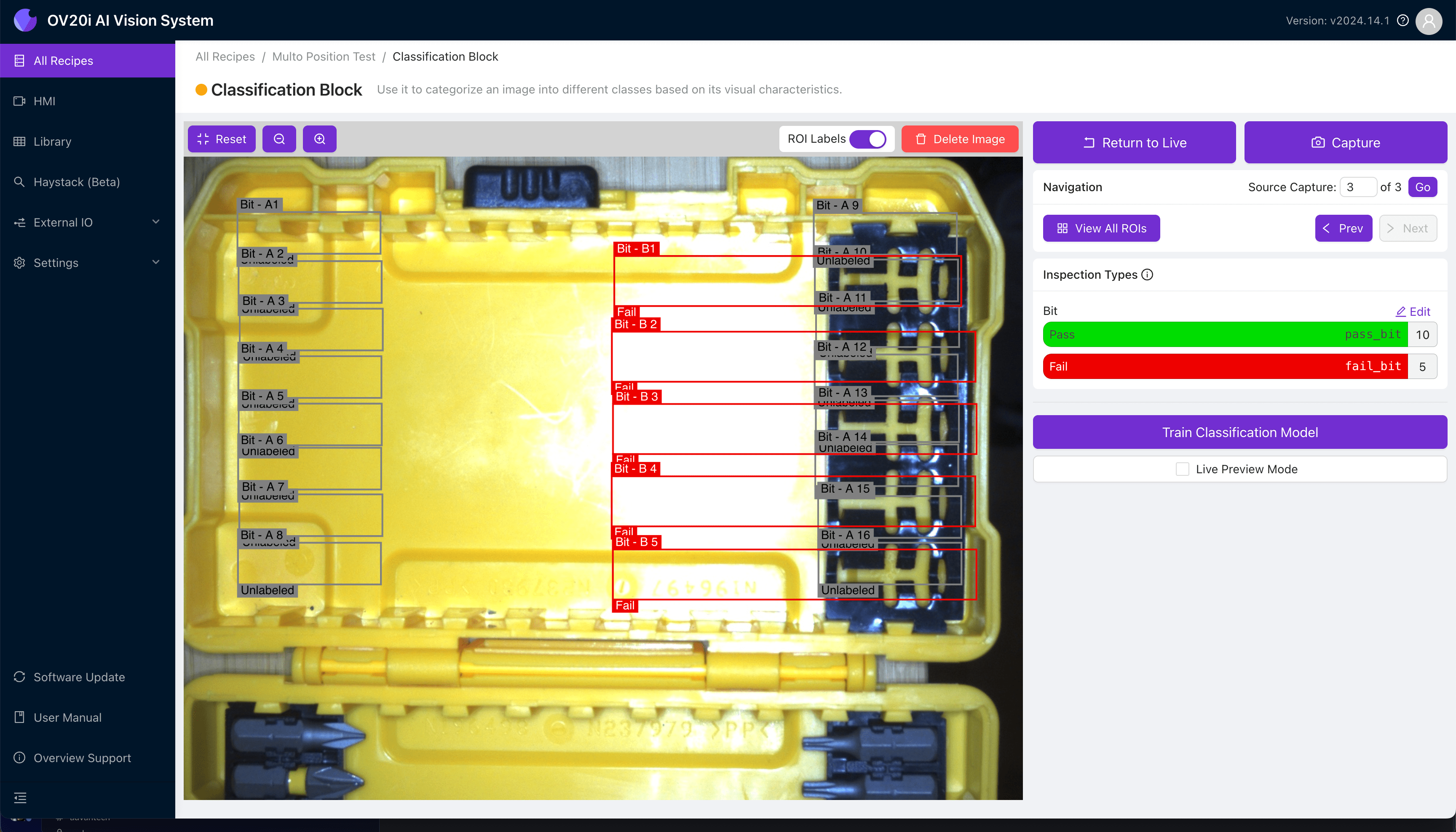
Task: Enable the Live Preview Mode checkbox
Action: 1182,469
